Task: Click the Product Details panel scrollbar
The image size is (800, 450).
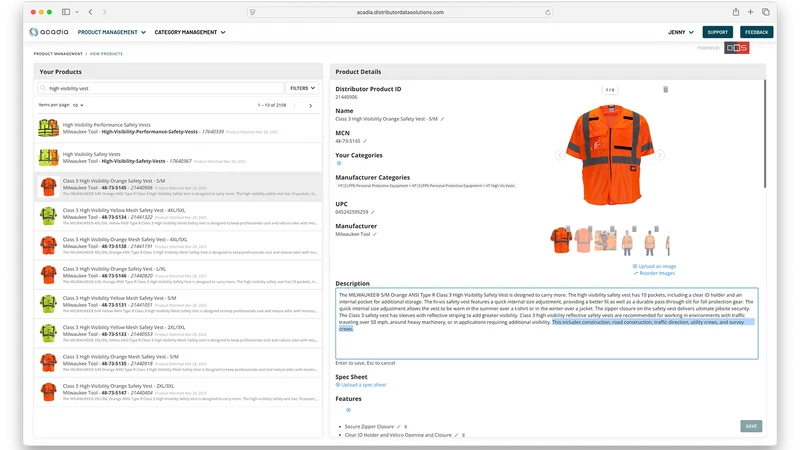Action: click(x=764, y=134)
